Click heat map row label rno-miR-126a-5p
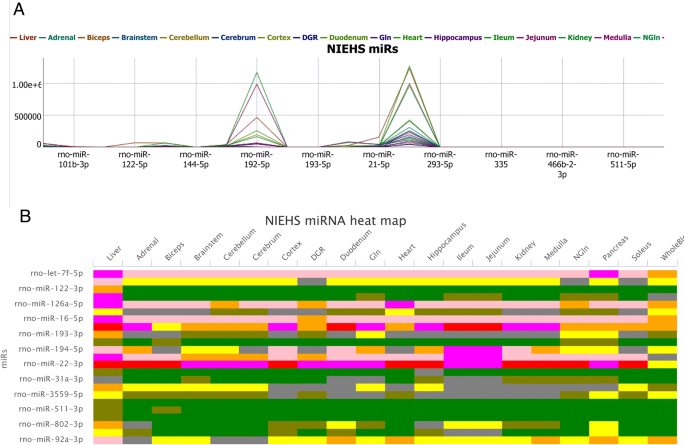 coord(49,304)
